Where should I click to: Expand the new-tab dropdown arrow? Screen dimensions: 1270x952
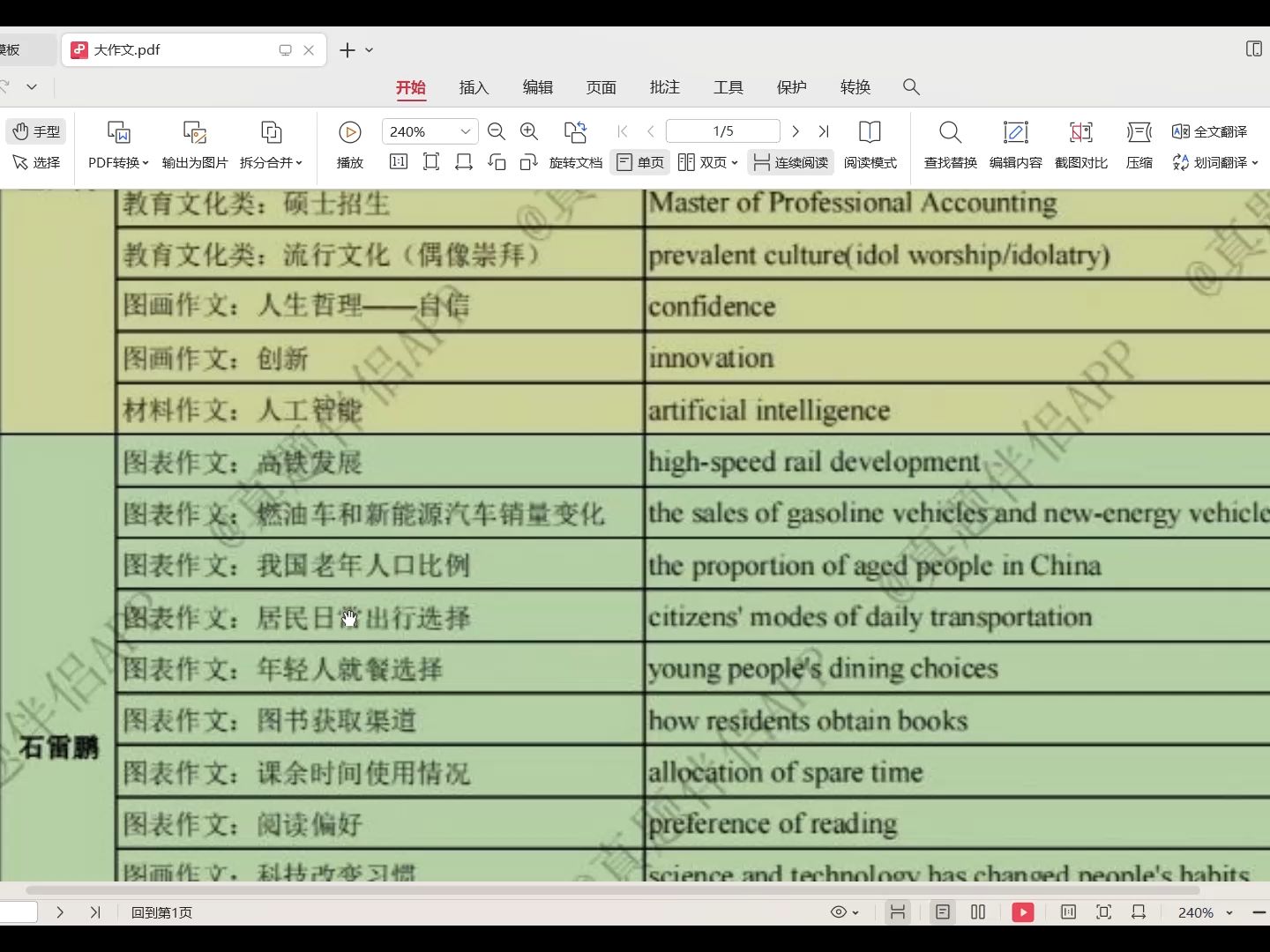coord(370,50)
